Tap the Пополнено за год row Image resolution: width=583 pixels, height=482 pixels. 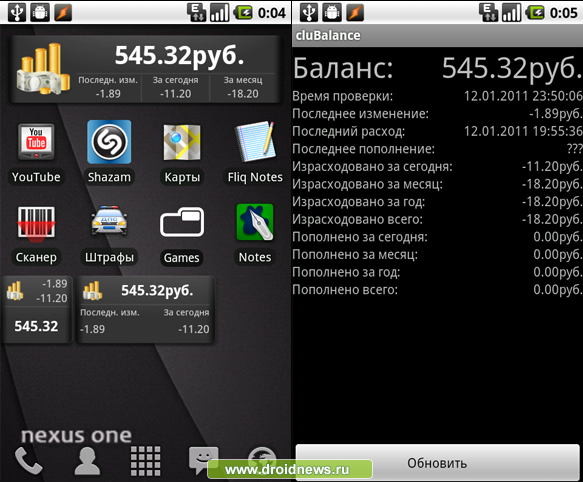click(437, 272)
